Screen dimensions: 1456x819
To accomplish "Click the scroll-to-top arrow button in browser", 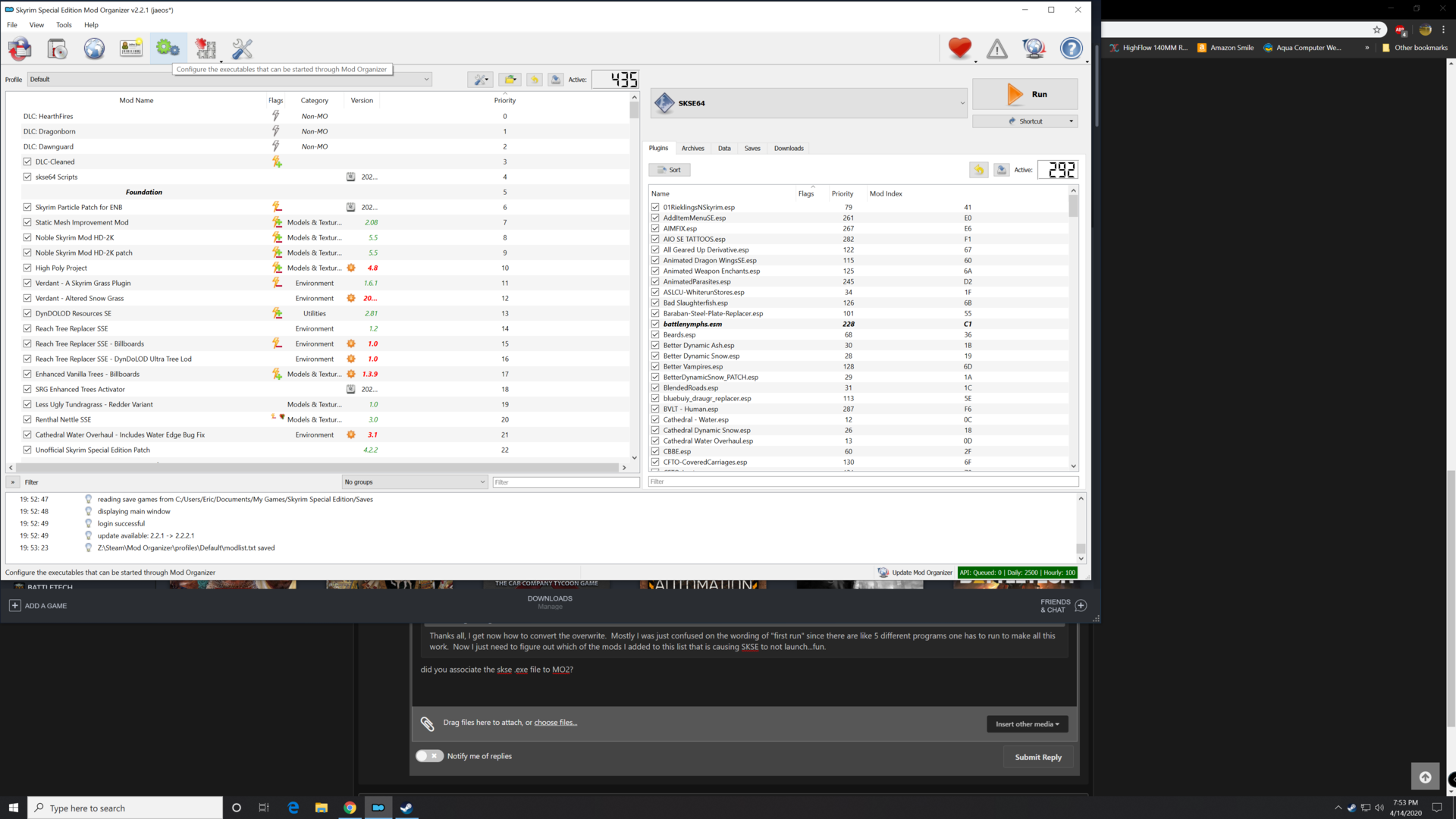I will (x=1425, y=777).
